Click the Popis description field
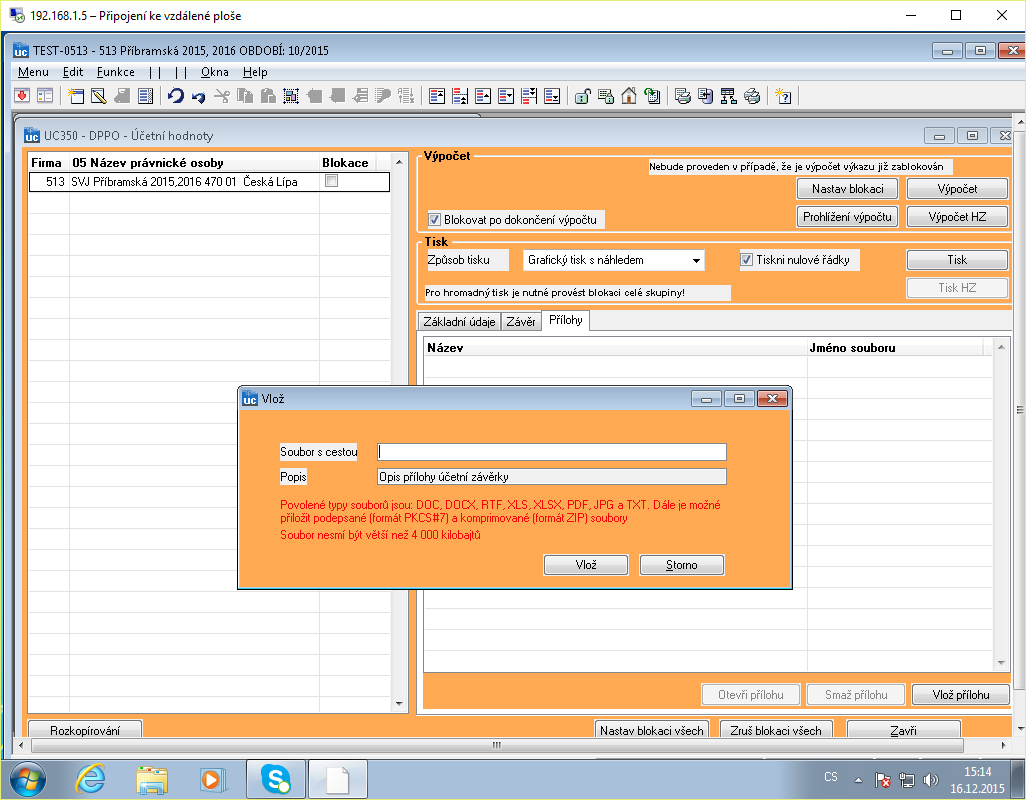The image size is (1026, 800). point(552,477)
